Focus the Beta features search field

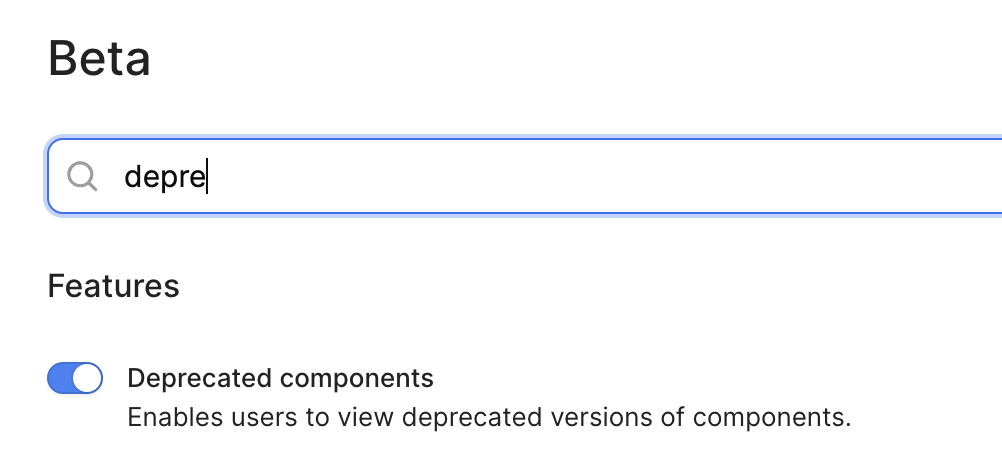pos(524,176)
